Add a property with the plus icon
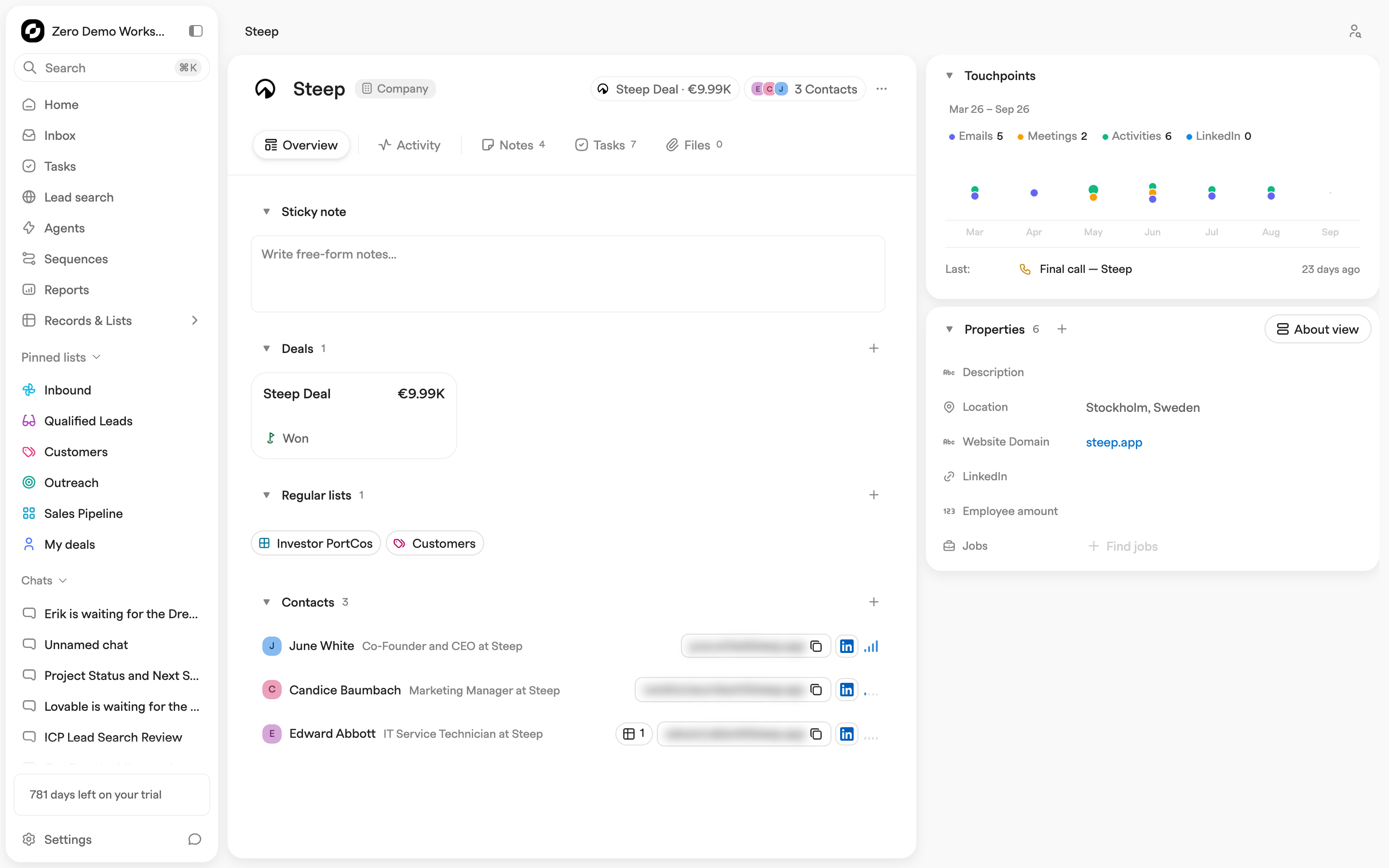The height and width of the screenshot is (868, 1389). point(1062,329)
